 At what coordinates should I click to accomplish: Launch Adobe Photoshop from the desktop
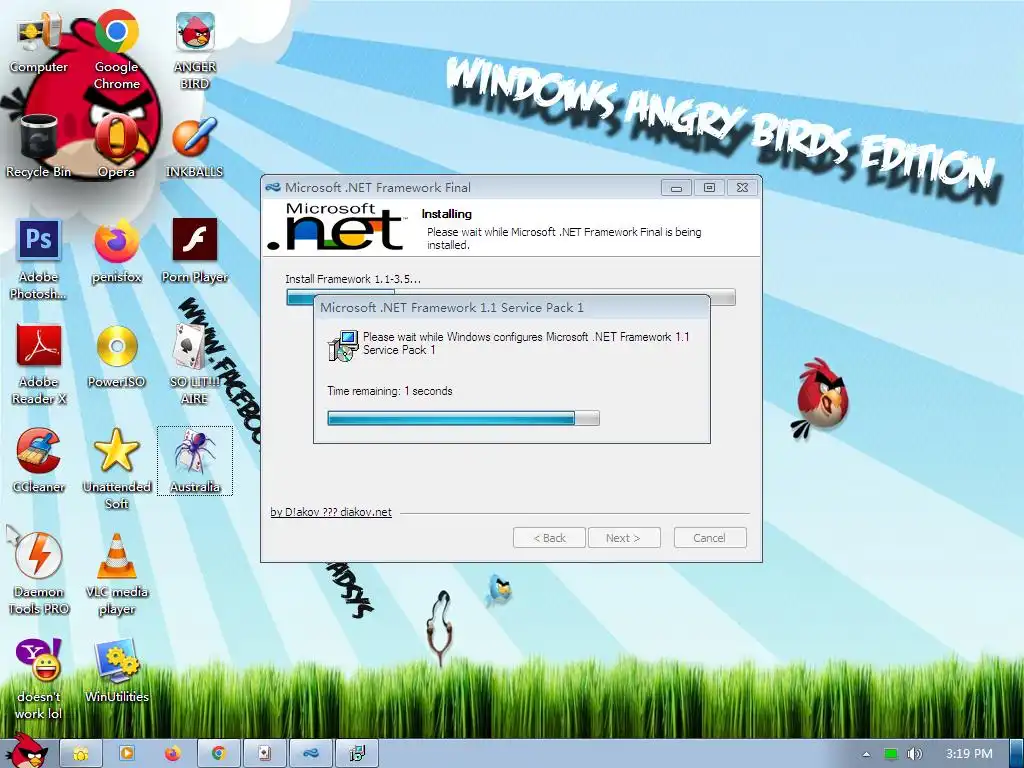[39, 260]
